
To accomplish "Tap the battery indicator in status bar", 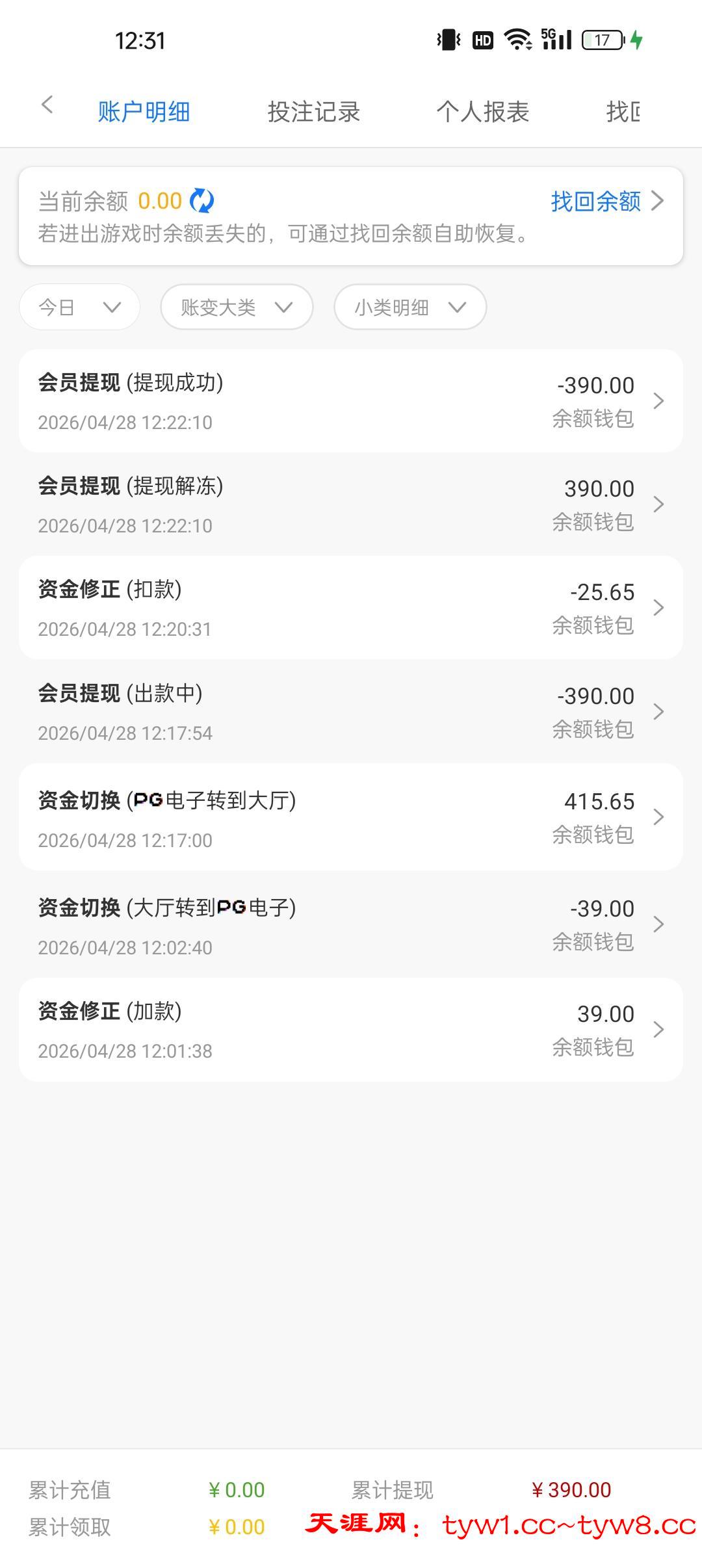I will (x=603, y=40).
